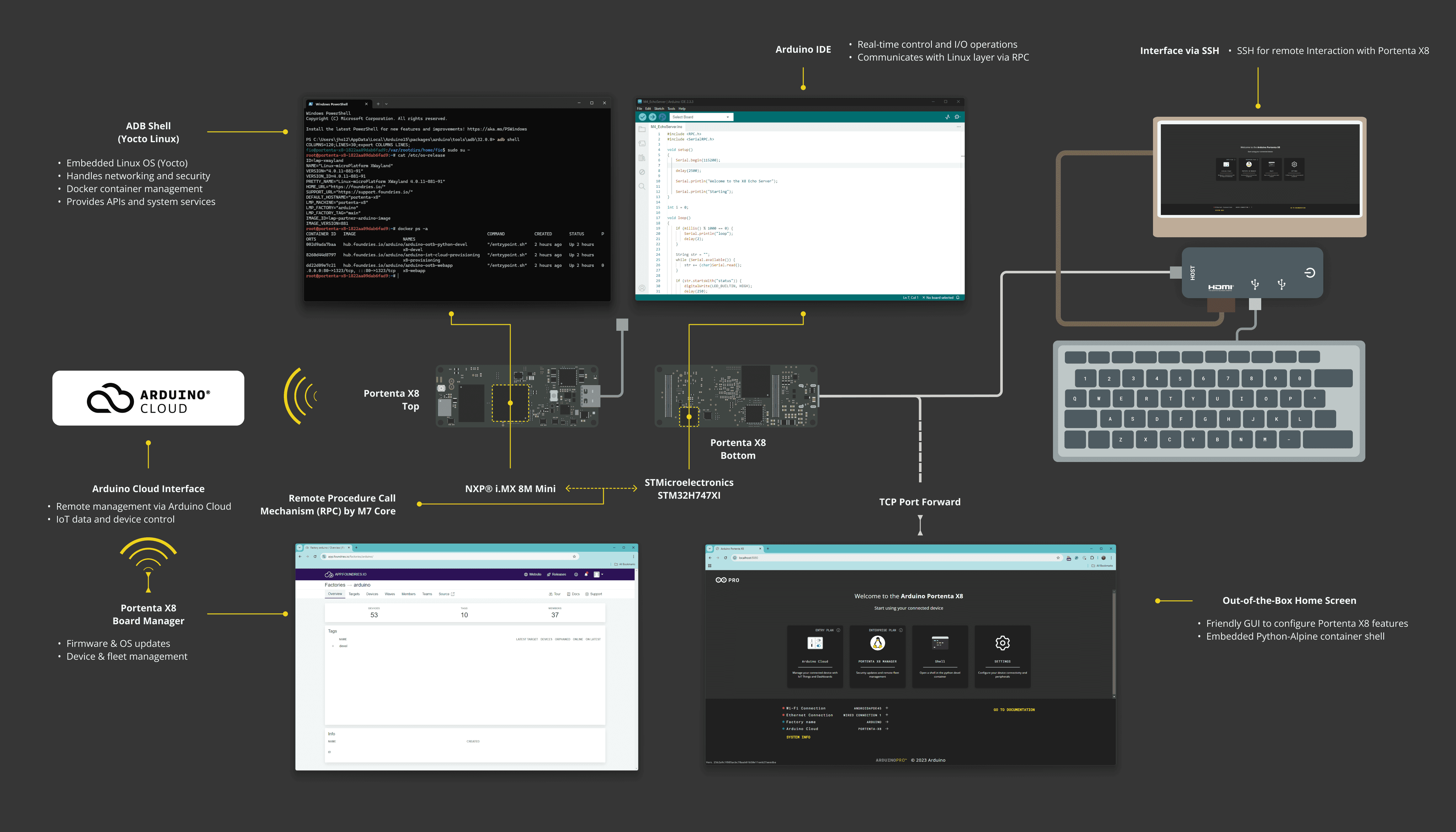
Task: Click the SYSTEM INFO link
Action: [798, 737]
